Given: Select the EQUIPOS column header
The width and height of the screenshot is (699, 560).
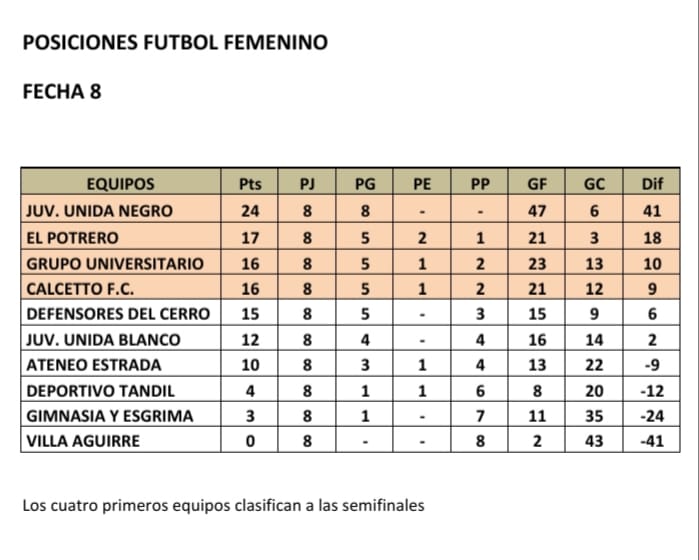Looking at the screenshot, I should pyautogui.click(x=120, y=184).
